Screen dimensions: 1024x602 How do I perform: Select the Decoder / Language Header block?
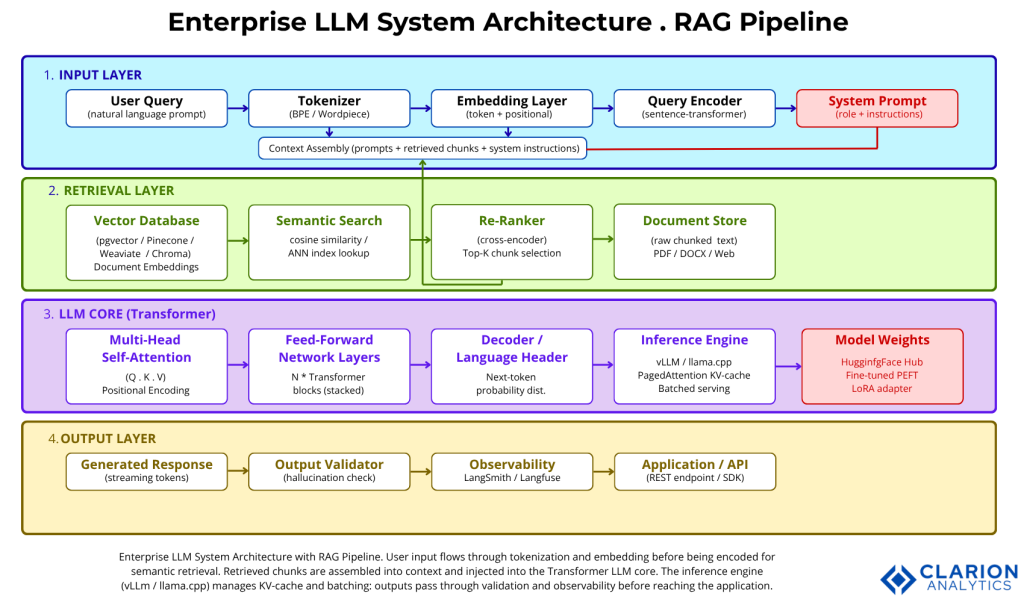tap(511, 366)
